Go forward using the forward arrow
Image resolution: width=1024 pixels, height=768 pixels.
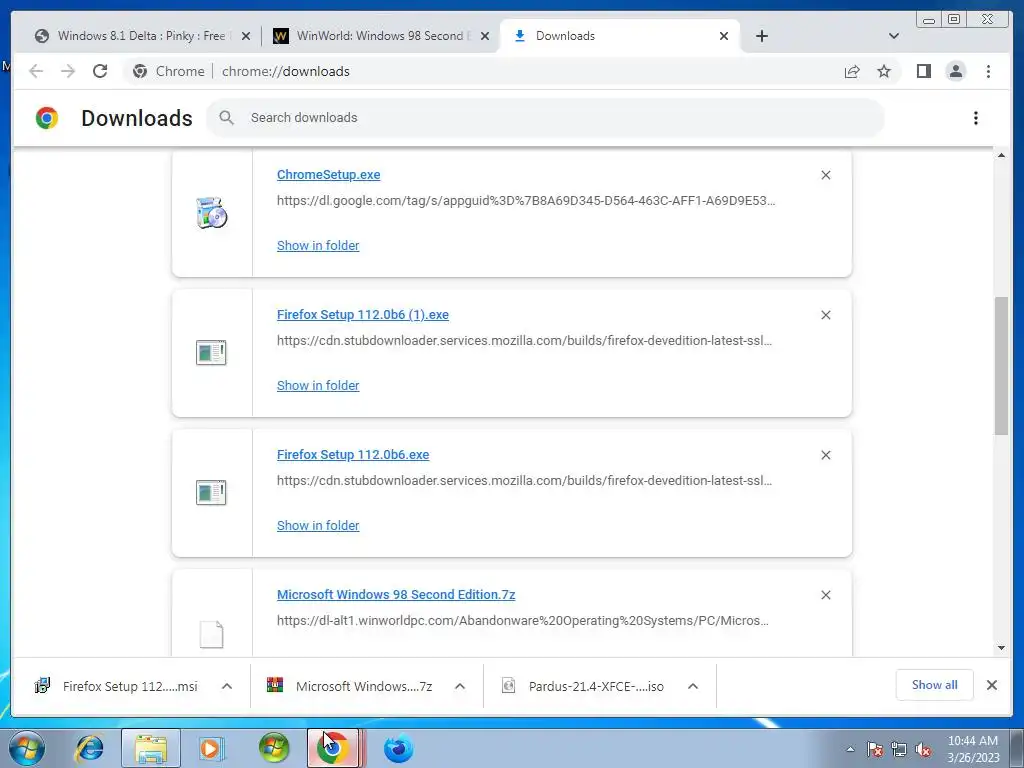click(x=68, y=71)
